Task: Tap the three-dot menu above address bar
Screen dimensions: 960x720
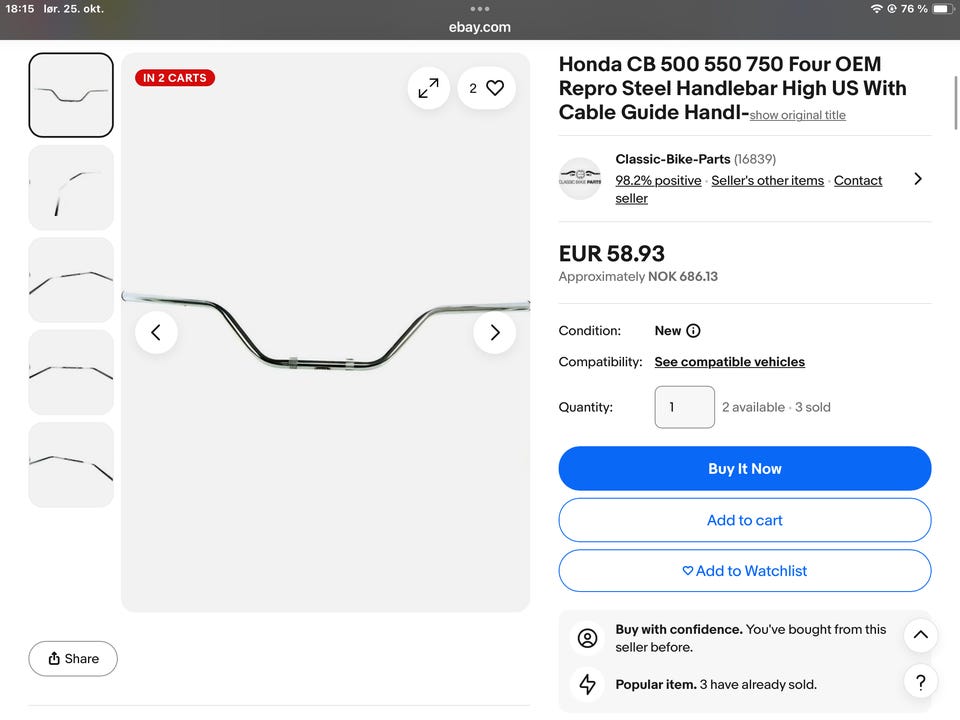Action: (x=480, y=9)
